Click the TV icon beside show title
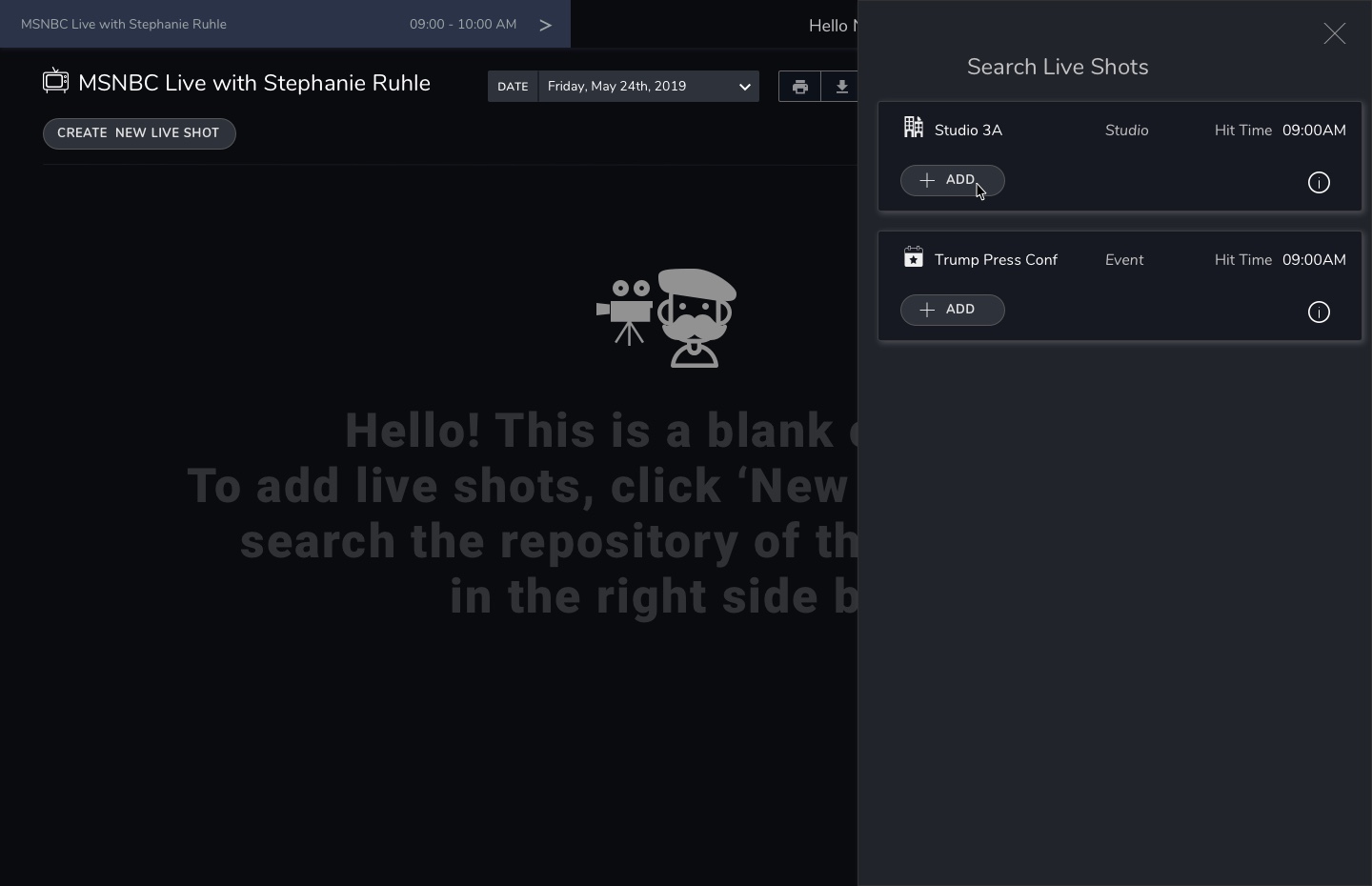 pos(56,82)
